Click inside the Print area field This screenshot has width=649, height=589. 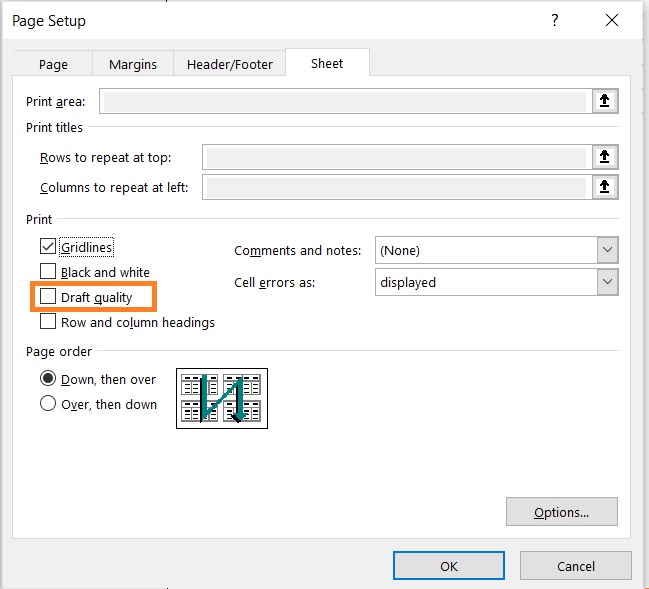[x=345, y=101]
